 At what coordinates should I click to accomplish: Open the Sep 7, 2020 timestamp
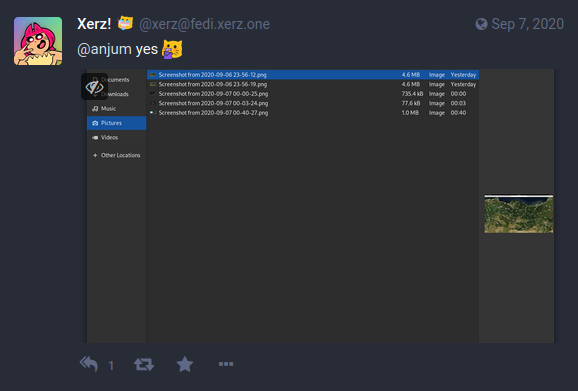click(x=527, y=24)
